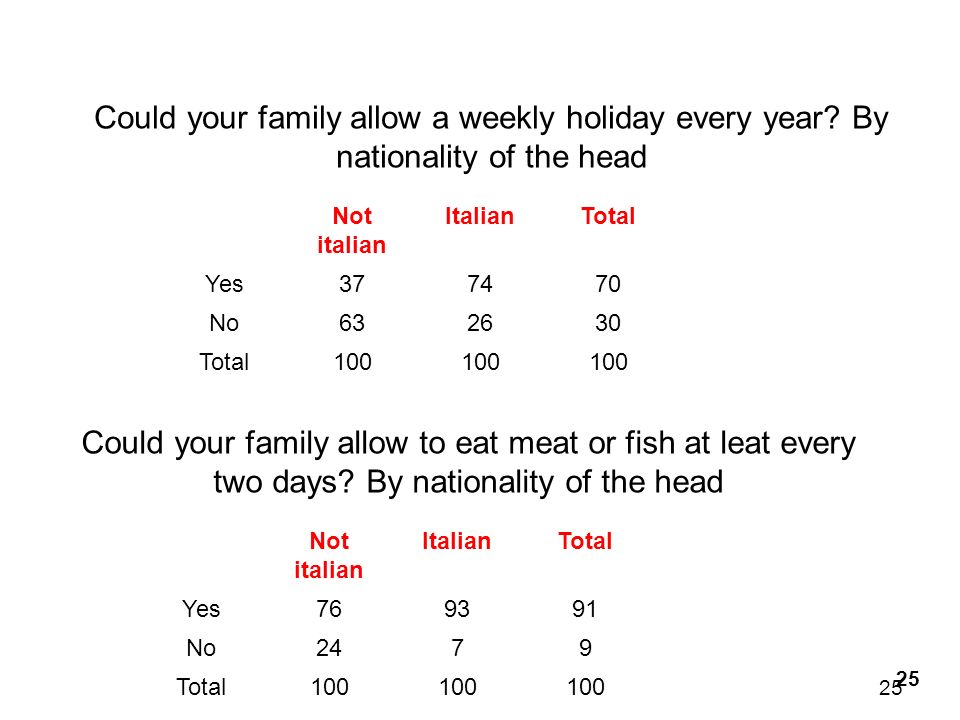Select 'Not italian' header in first table
The height and width of the screenshot is (720, 960).
(351, 231)
